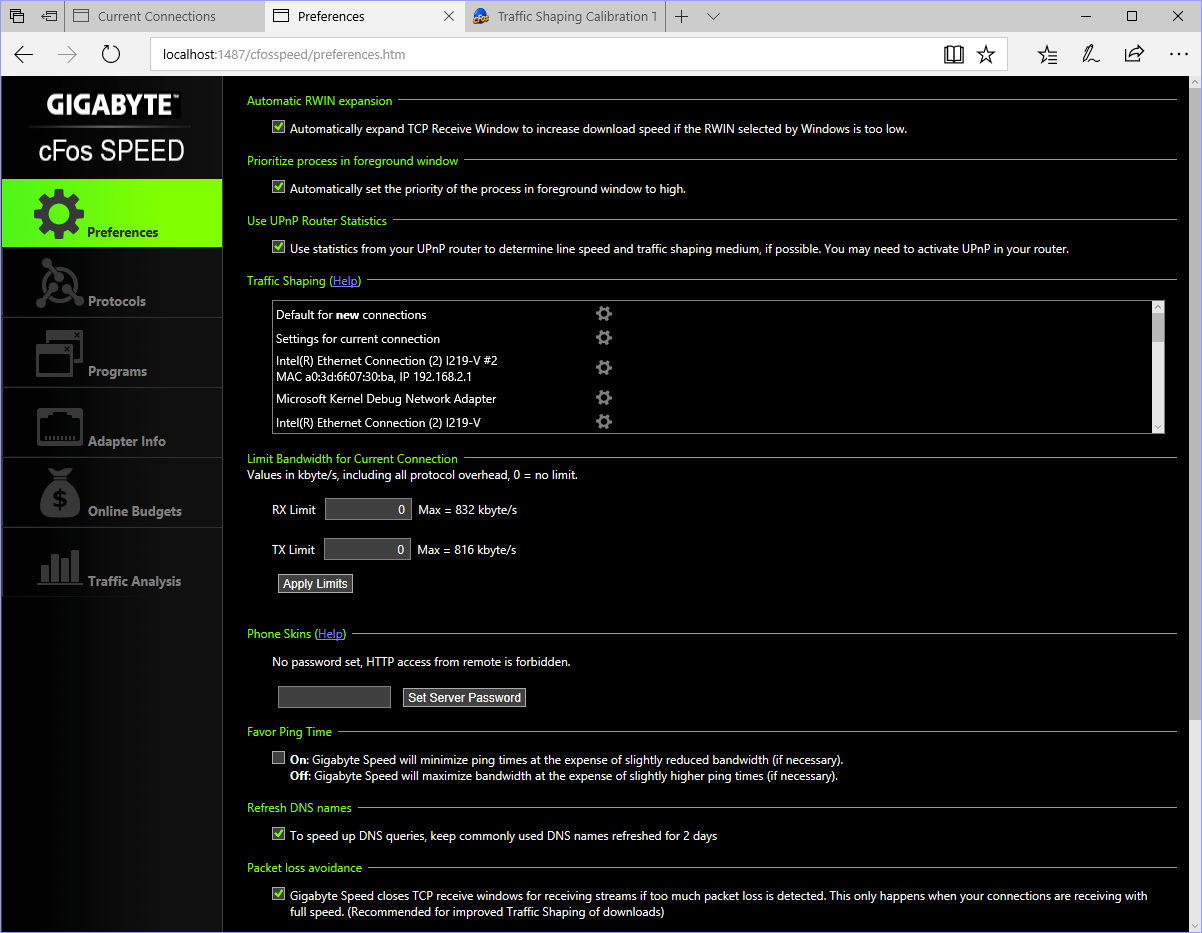
Task: Share this page
Action: point(1134,55)
